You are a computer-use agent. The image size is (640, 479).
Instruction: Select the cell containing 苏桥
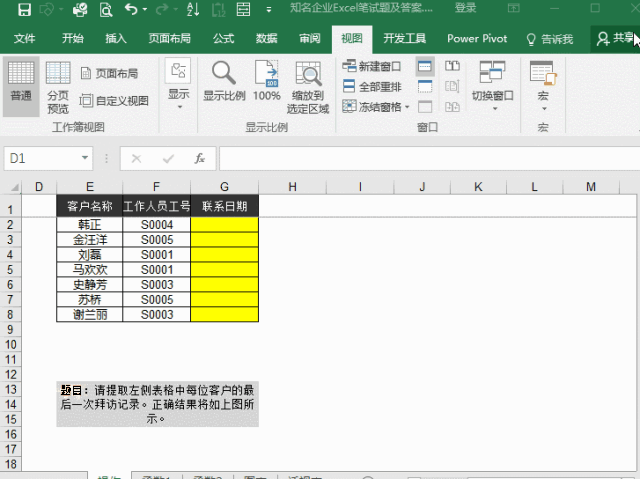click(x=90, y=299)
